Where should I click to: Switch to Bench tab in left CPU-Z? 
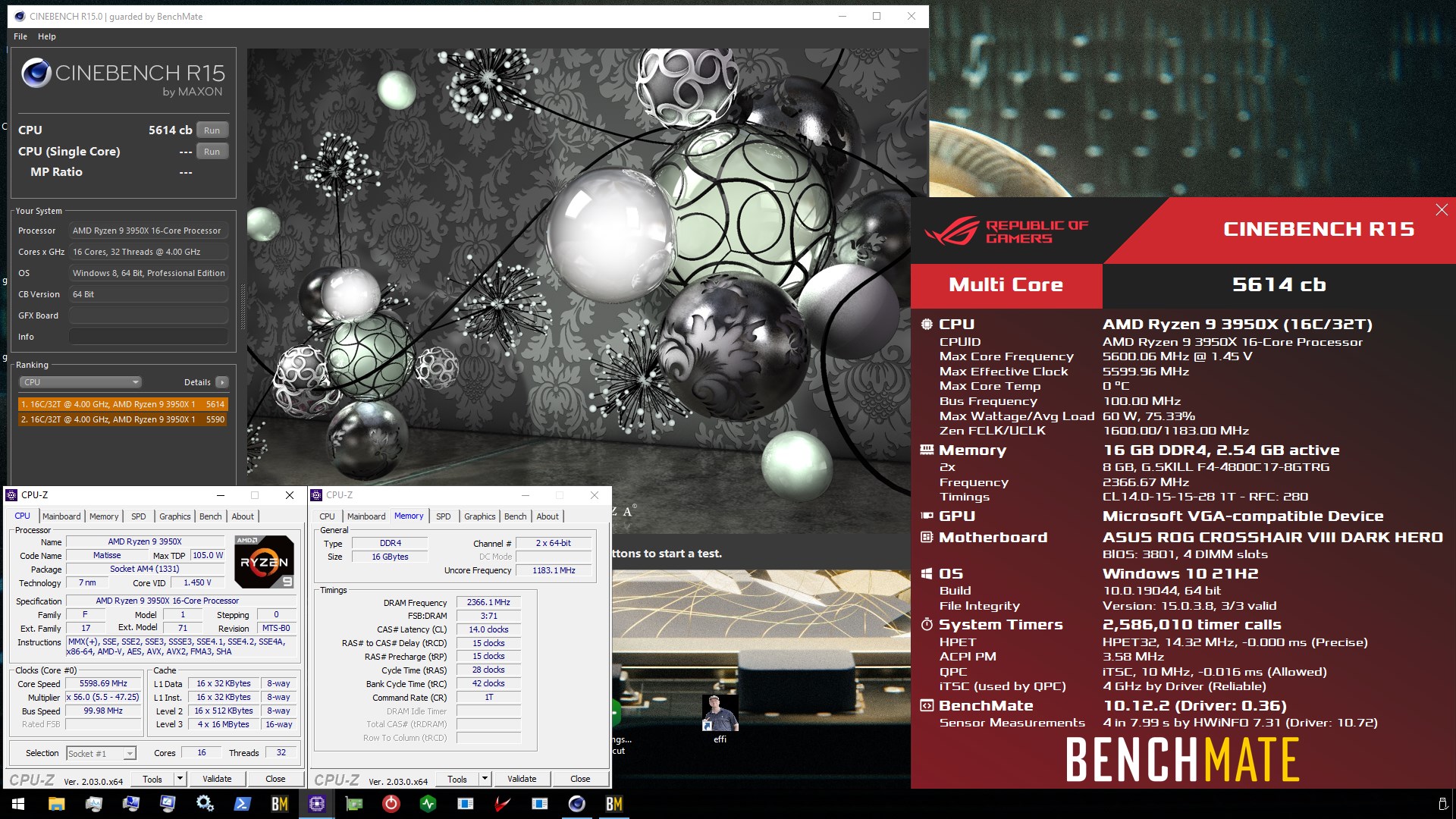click(210, 516)
